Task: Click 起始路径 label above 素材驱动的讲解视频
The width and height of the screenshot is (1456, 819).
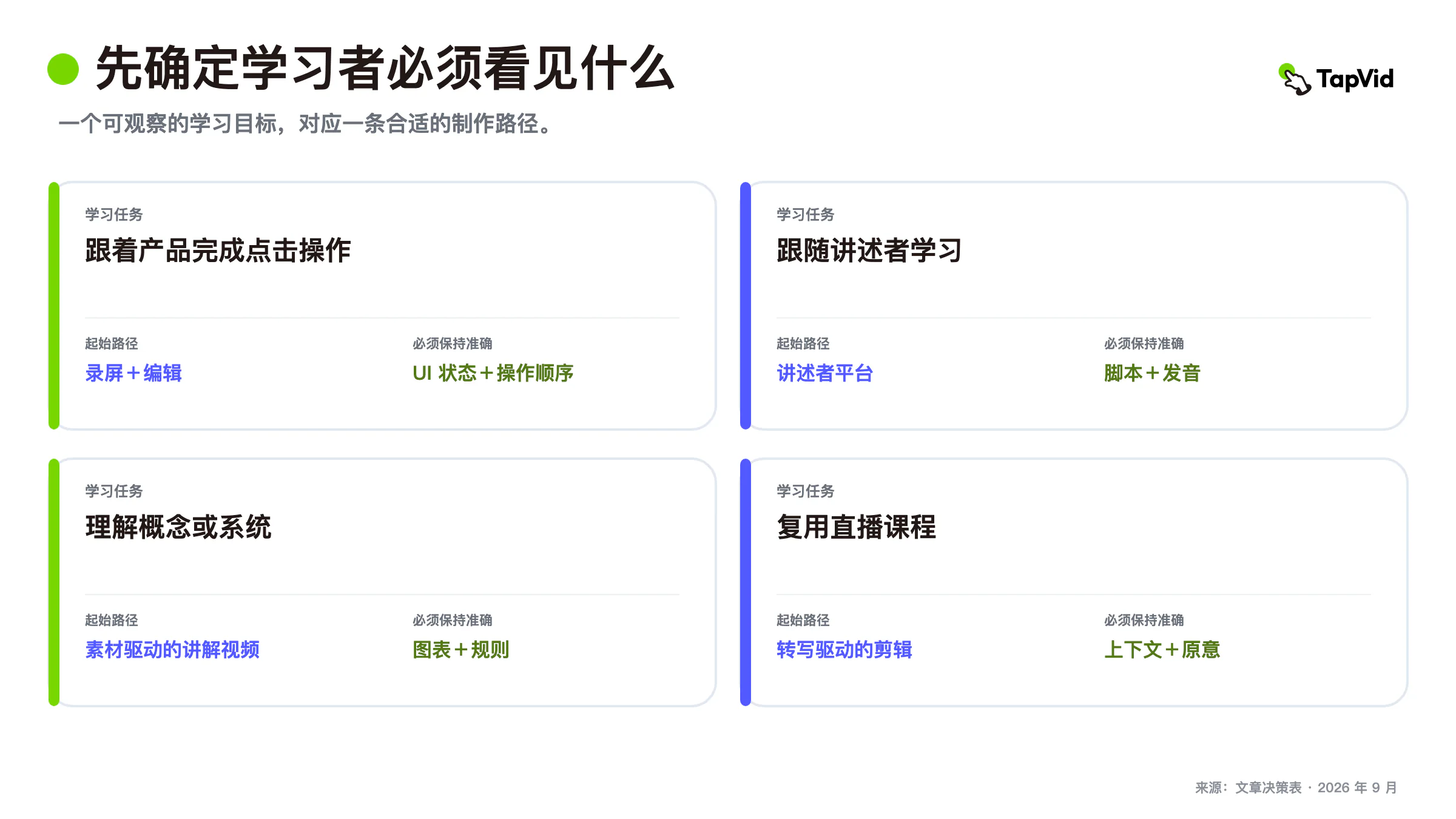Action: [112, 620]
